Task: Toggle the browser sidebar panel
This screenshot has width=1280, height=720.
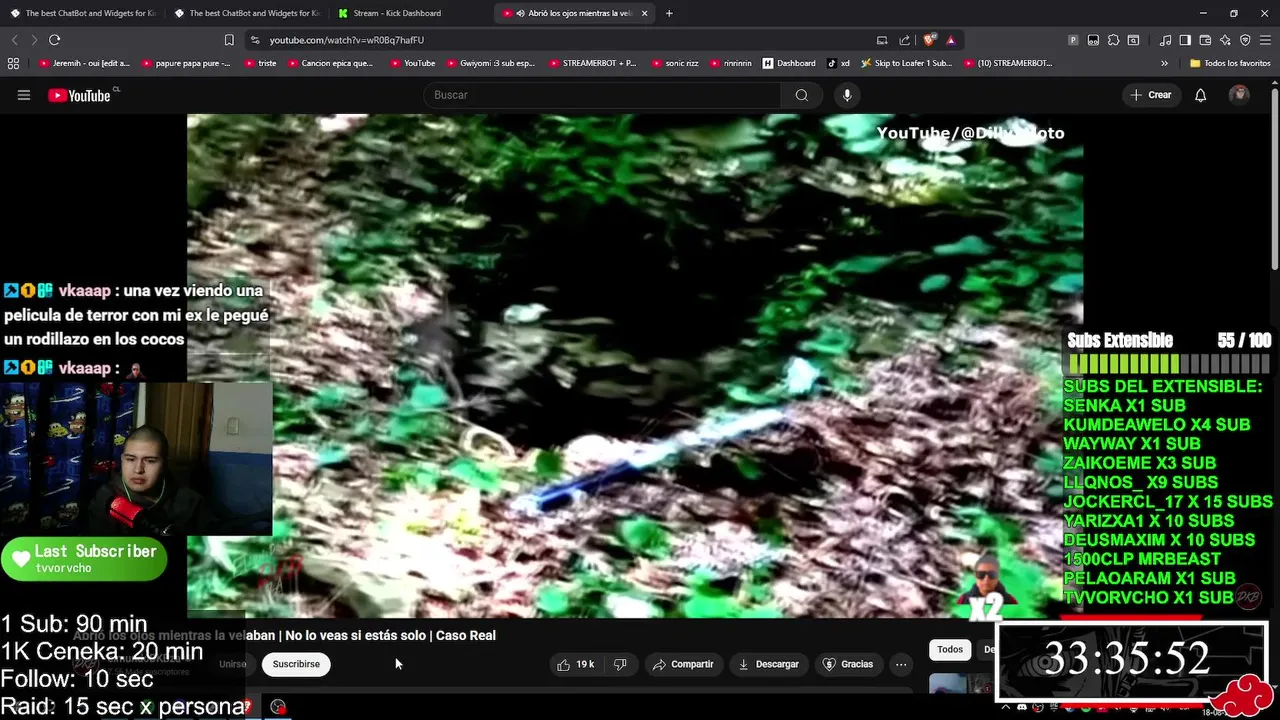Action: coord(1185,40)
